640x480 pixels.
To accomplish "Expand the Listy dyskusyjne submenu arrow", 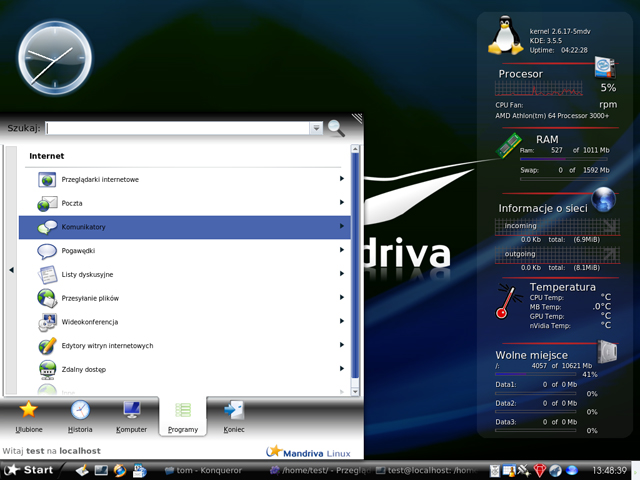I will [342, 274].
